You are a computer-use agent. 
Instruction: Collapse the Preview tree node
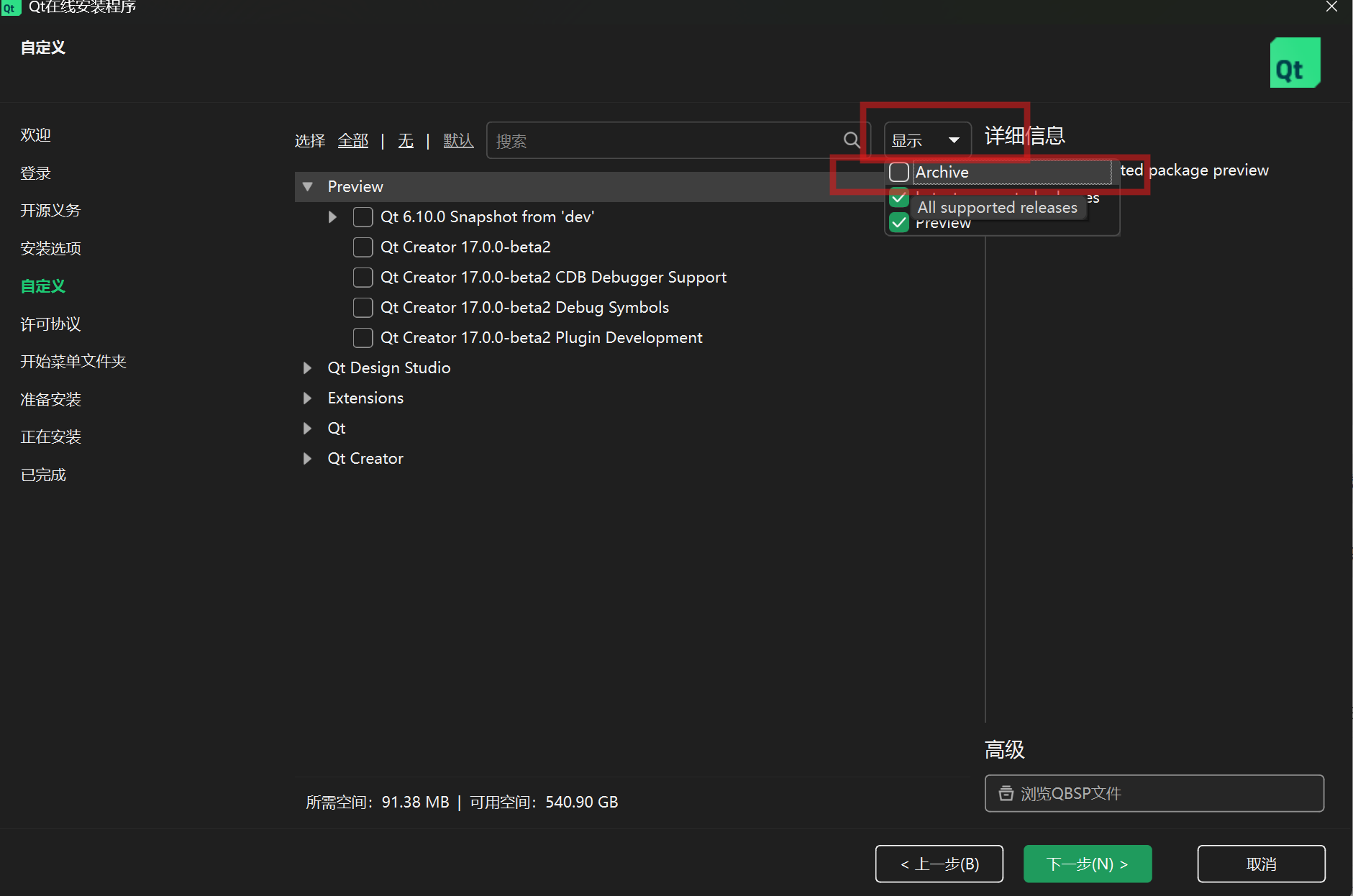tap(308, 186)
